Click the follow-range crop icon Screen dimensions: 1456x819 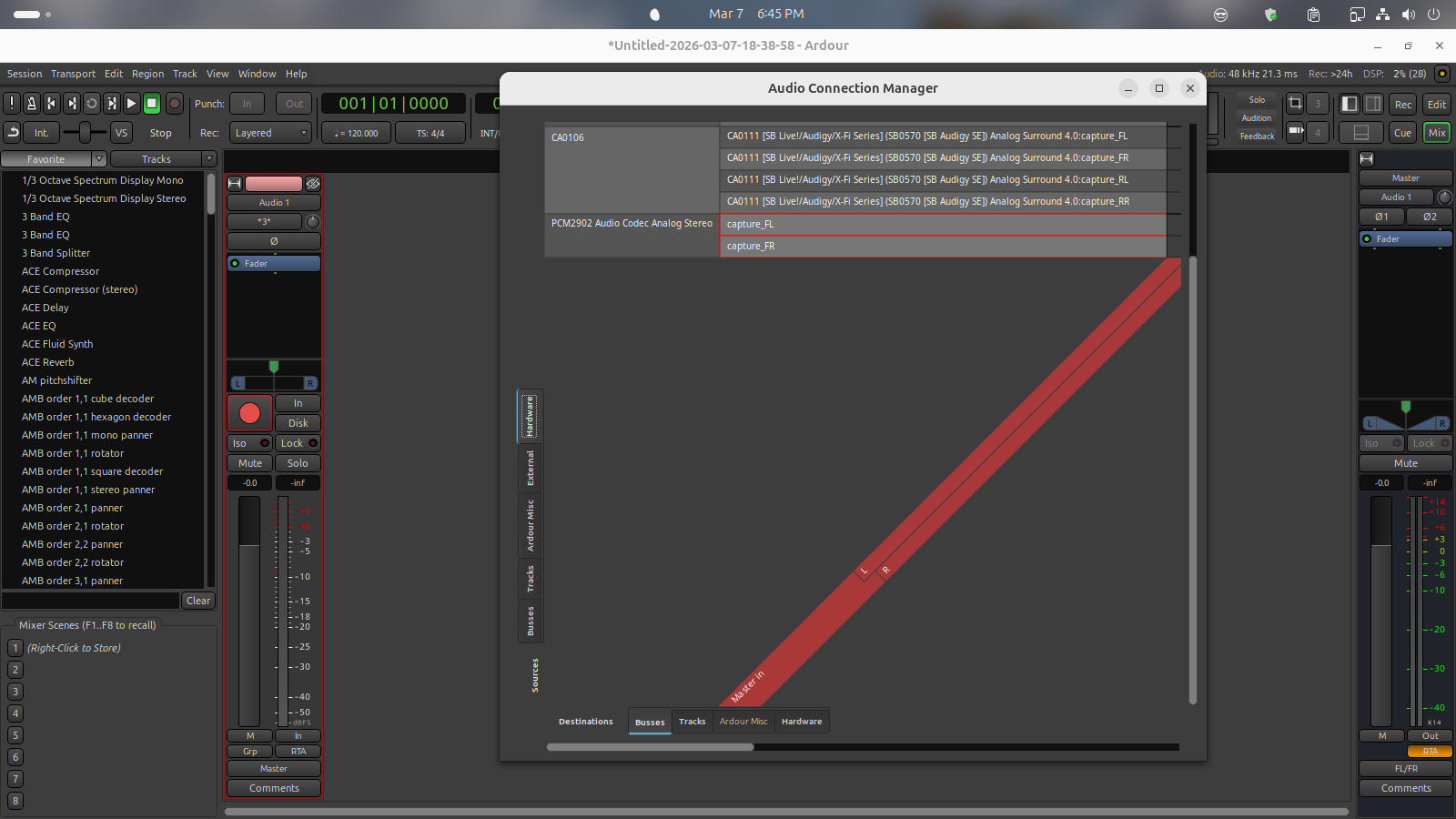[1295, 104]
